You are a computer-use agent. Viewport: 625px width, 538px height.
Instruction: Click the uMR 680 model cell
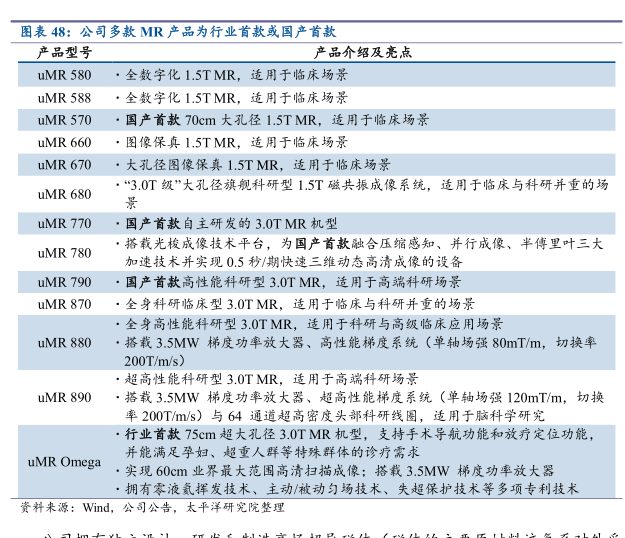(x=64, y=194)
